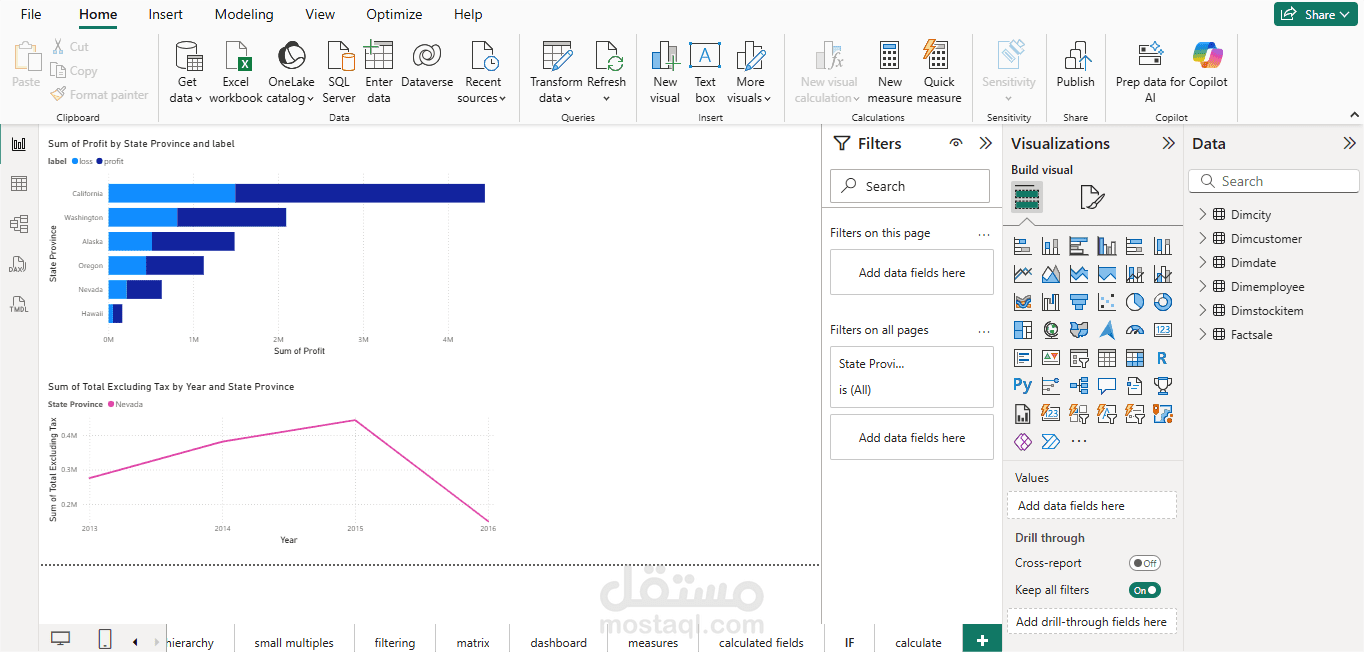Open the calculated fields page tab
1364x652 pixels.
pyautogui.click(x=761, y=642)
